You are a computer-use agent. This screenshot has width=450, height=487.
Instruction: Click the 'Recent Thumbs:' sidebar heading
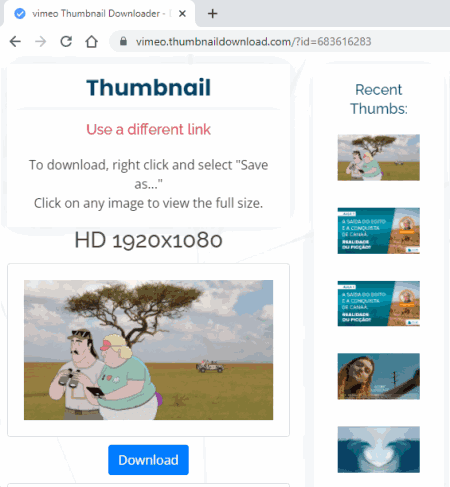[x=379, y=99]
